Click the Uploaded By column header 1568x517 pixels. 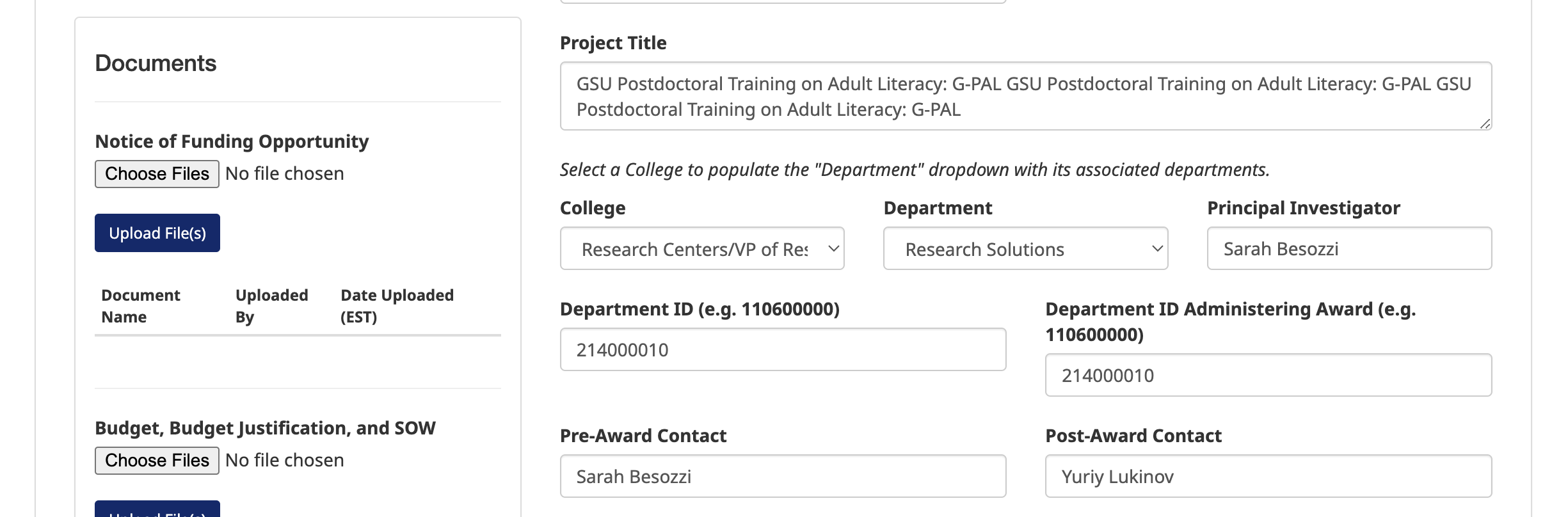pyautogui.click(x=271, y=306)
